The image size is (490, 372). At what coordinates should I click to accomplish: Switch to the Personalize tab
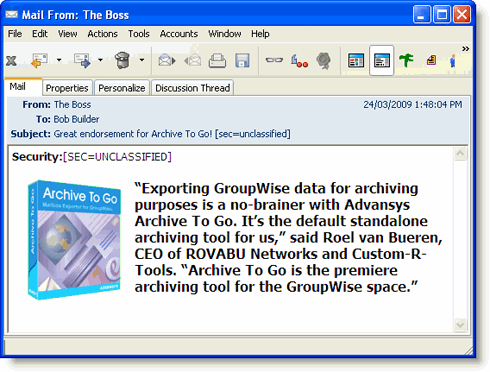coord(122,88)
